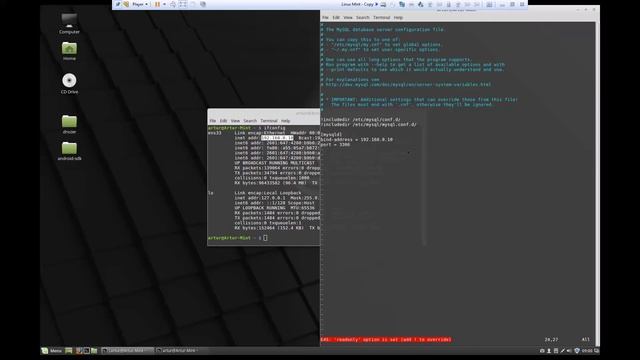Open the Terminal menu in the large editor terminal
Screen dimensions: 640x360
[x=382, y=18]
